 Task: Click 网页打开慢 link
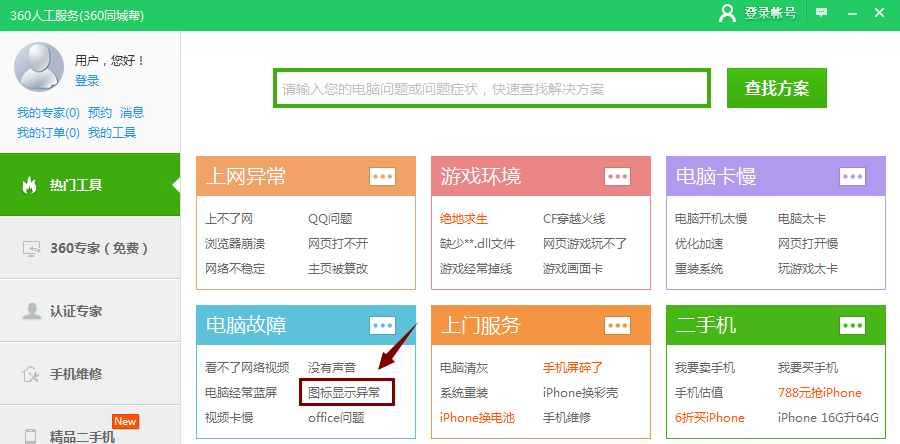point(808,244)
